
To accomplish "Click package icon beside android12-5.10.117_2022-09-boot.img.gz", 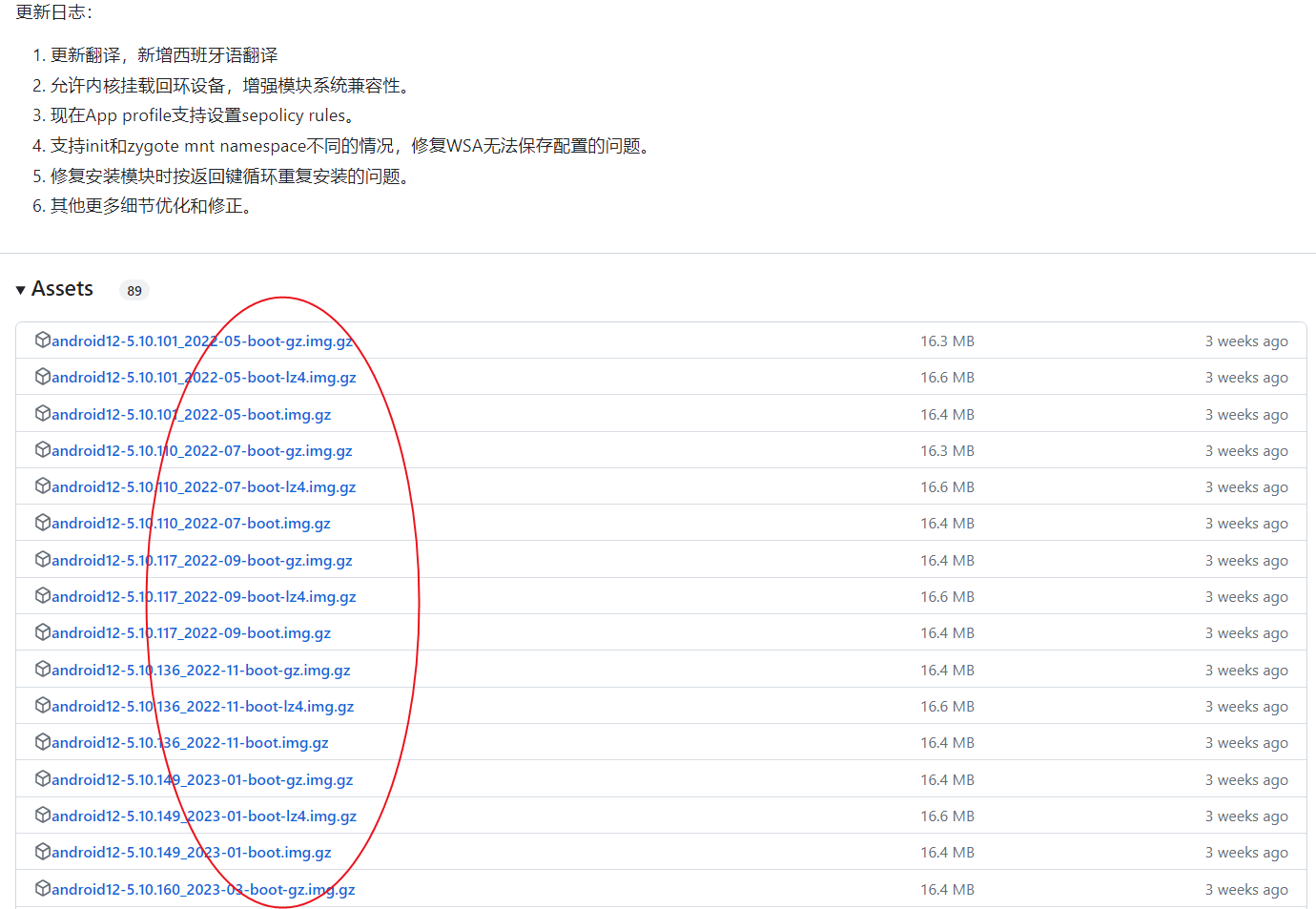I will pos(43,632).
